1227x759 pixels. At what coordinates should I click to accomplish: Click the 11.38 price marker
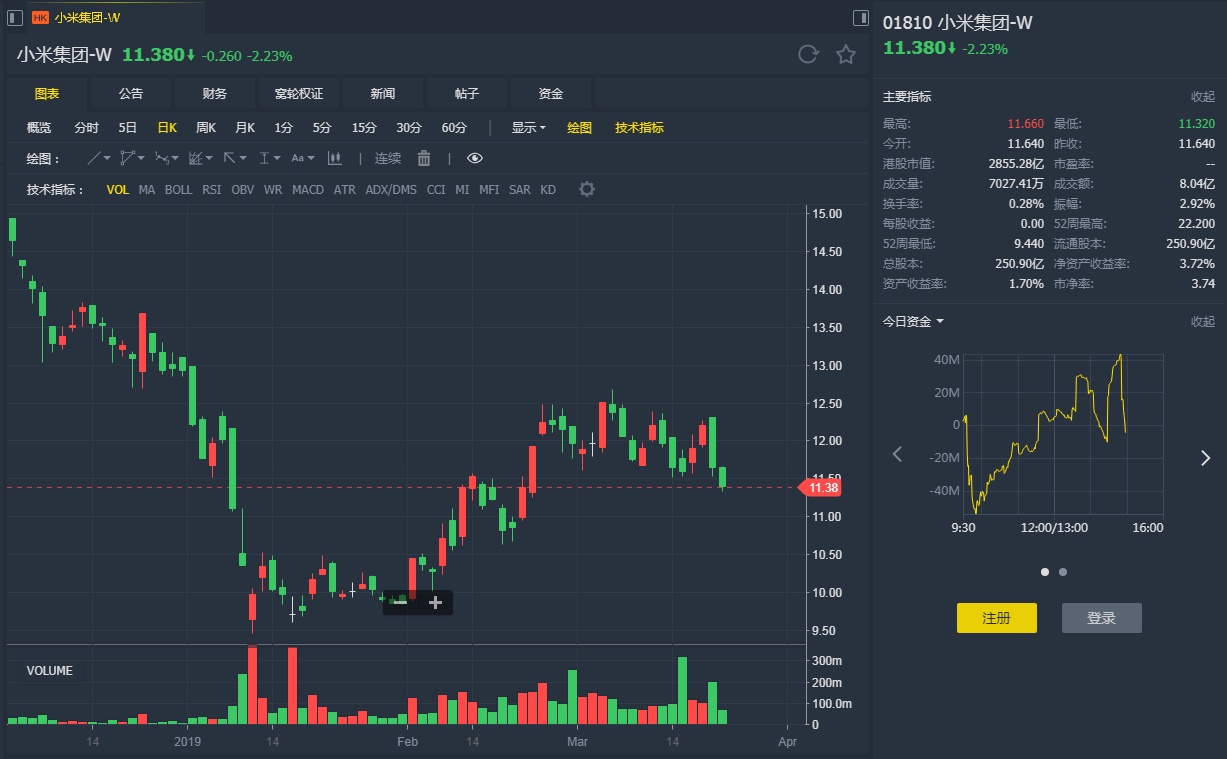click(x=820, y=488)
